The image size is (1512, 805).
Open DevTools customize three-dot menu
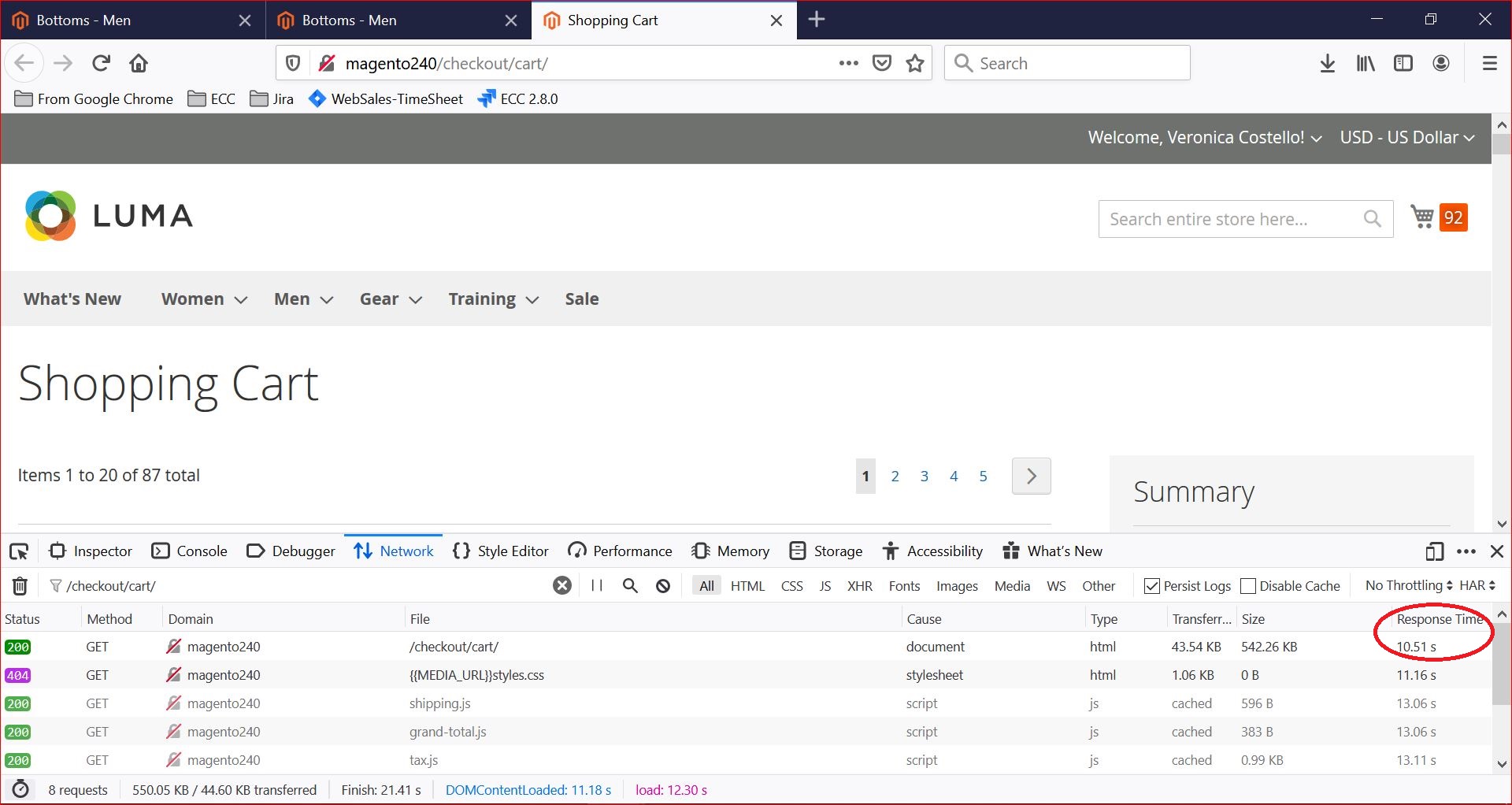click(1466, 551)
